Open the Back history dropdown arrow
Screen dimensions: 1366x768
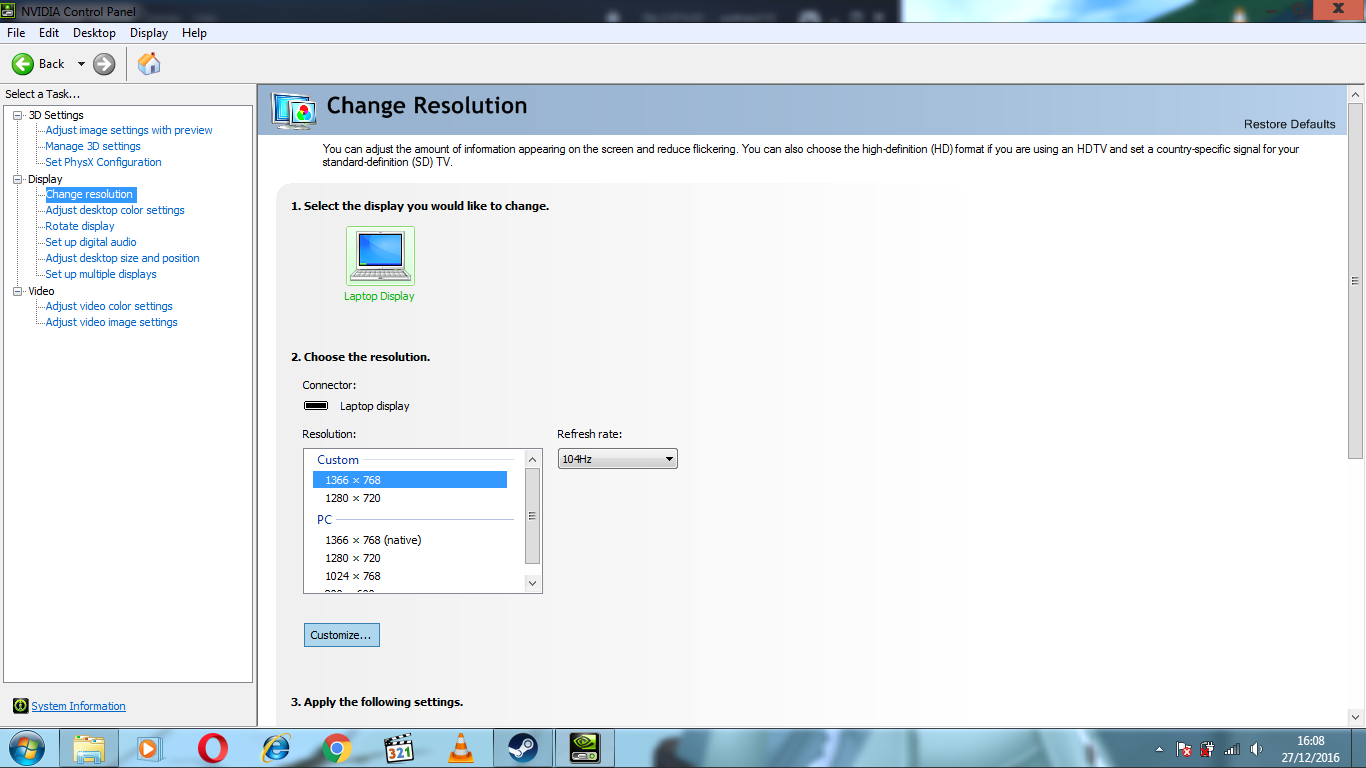pyautogui.click(x=81, y=64)
